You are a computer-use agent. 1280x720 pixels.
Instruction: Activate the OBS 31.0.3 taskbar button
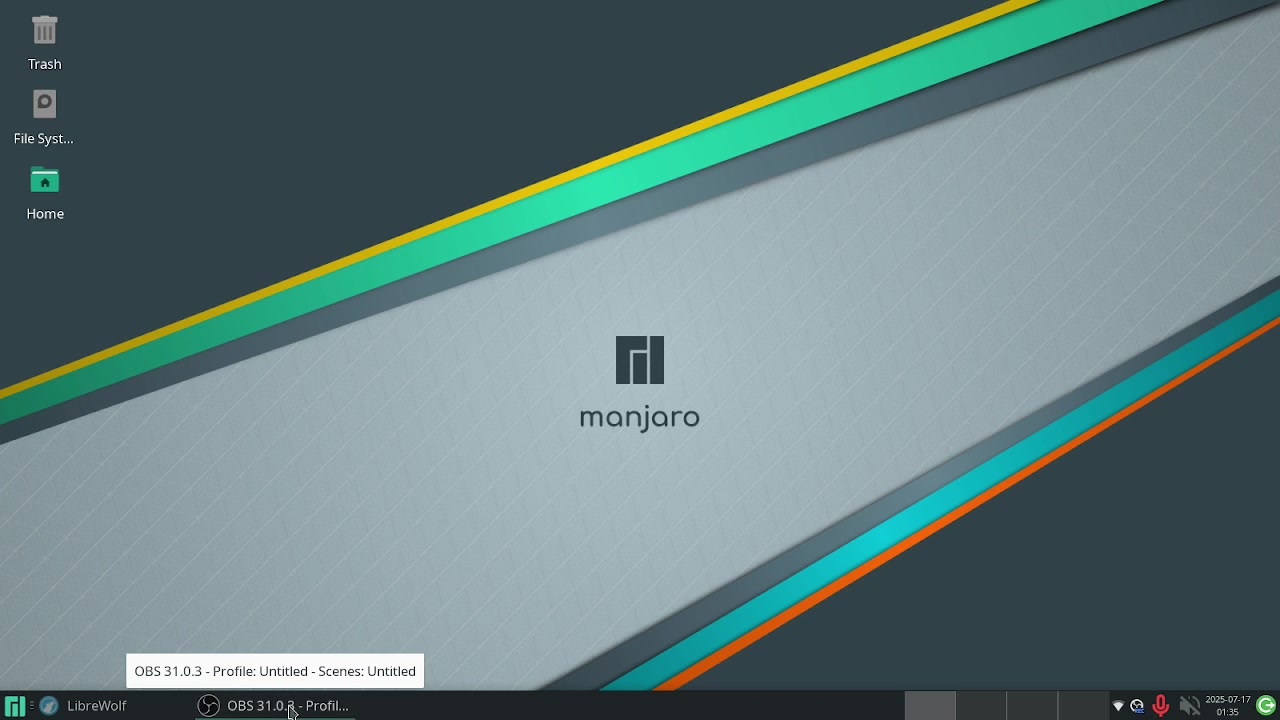coord(274,706)
